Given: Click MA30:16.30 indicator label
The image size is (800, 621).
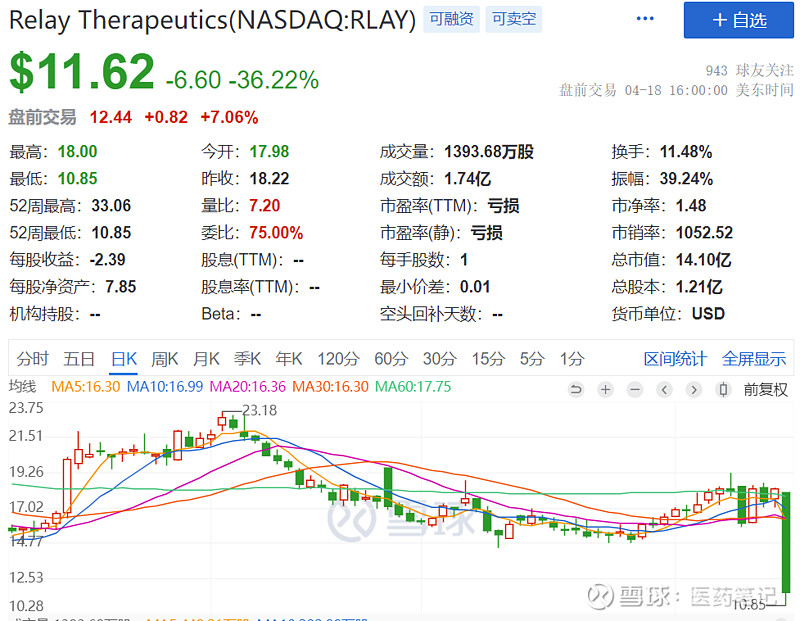Looking at the screenshot, I should click(330, 387).
